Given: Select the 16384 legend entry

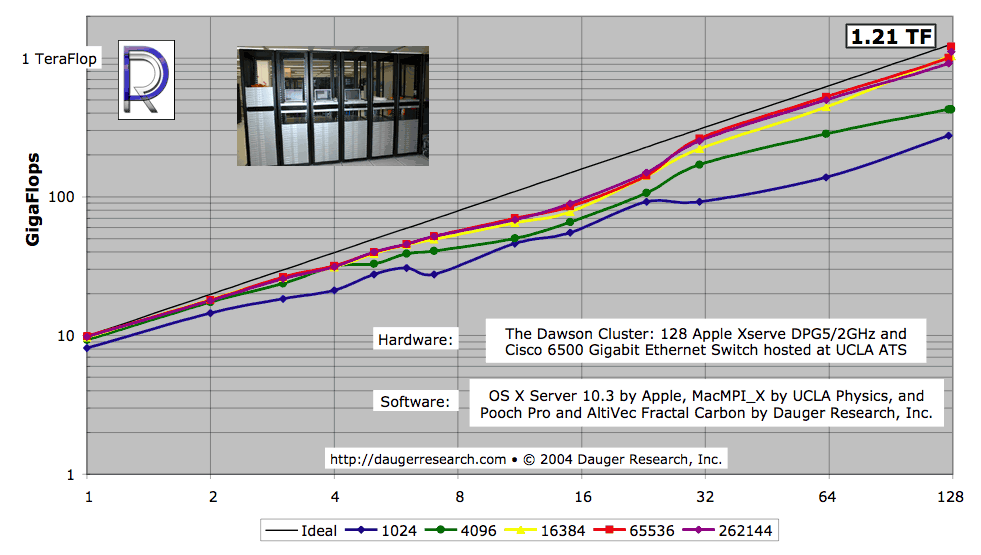Looking at the screenshot, I should point(544,531).
